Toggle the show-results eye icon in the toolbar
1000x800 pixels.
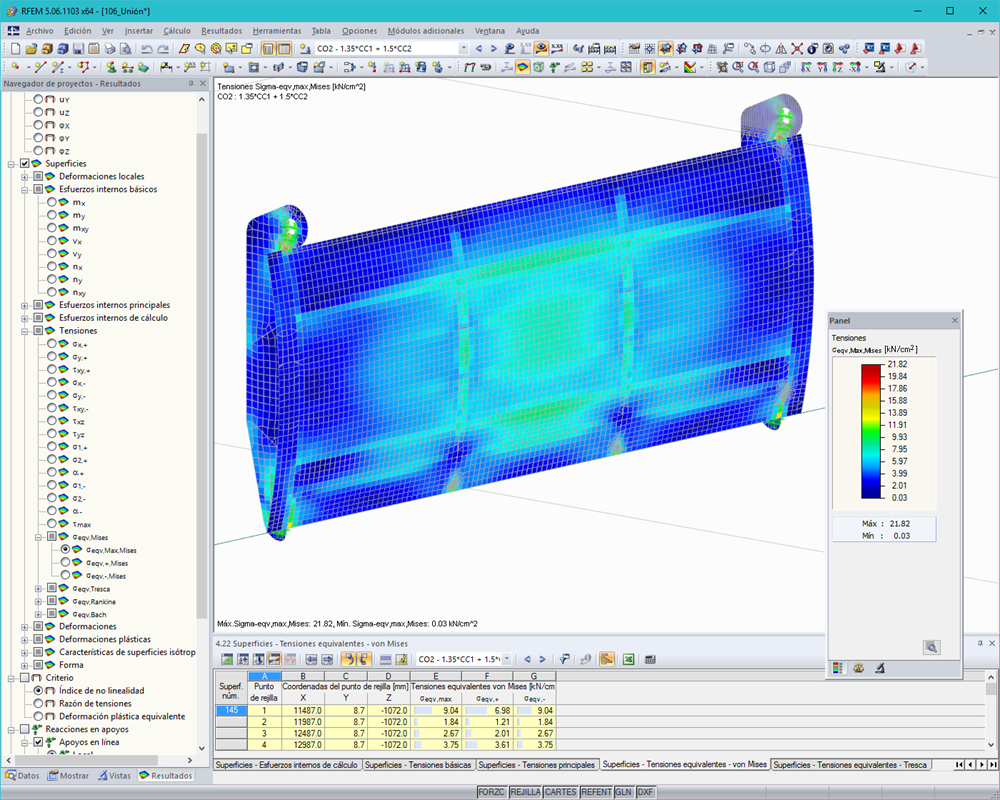click(x=541, y=48)
